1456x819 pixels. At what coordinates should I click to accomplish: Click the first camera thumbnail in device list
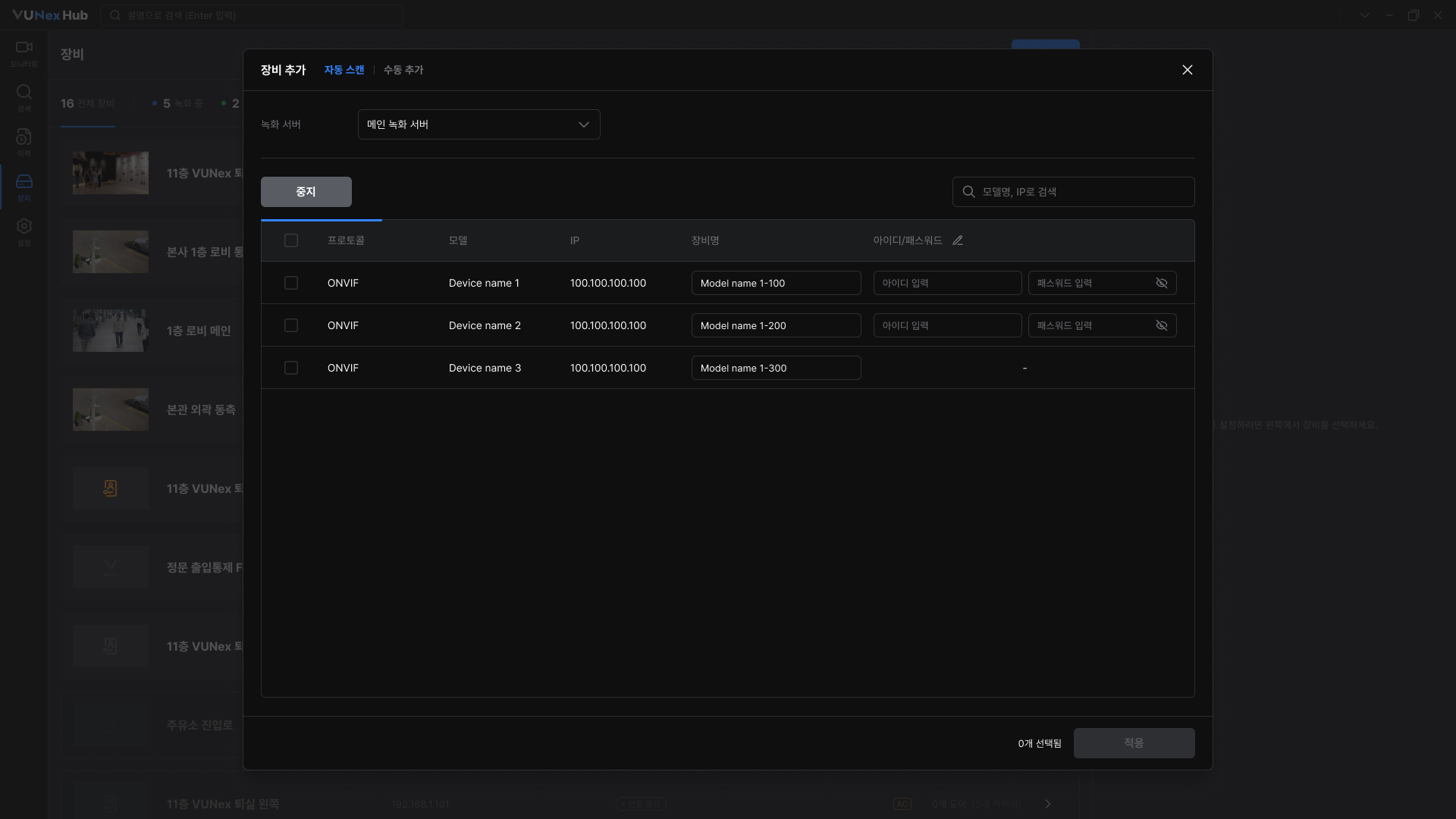tap(111, 173)
